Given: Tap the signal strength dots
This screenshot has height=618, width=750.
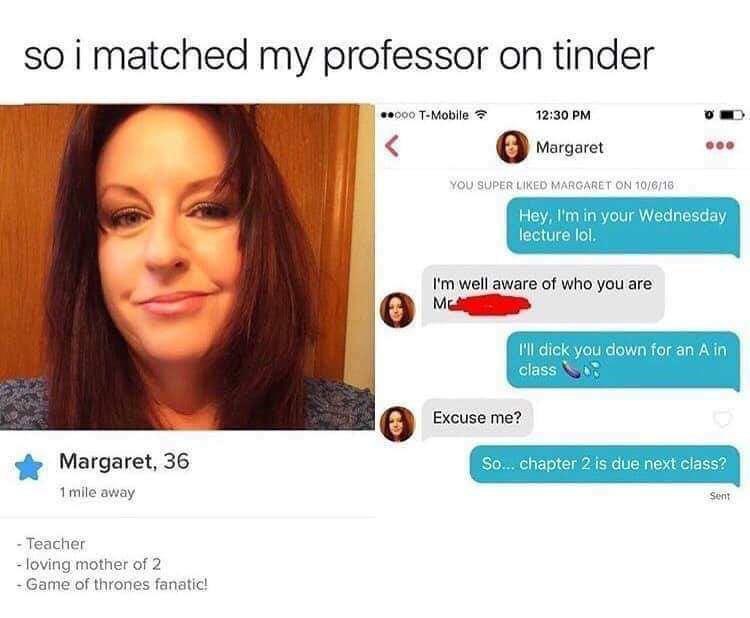Looking at the screenshot, I should (398, 115).
